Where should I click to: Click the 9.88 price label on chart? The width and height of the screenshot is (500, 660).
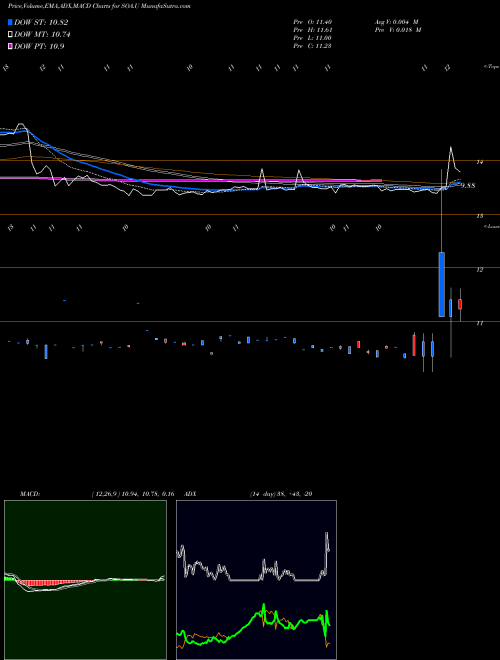click(468, 185)
